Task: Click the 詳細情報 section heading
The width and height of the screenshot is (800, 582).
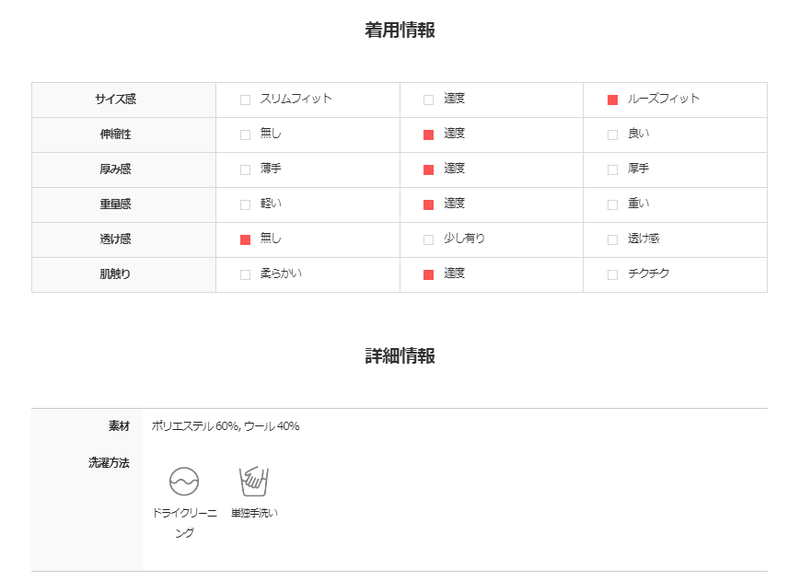Action: point(400,356)
